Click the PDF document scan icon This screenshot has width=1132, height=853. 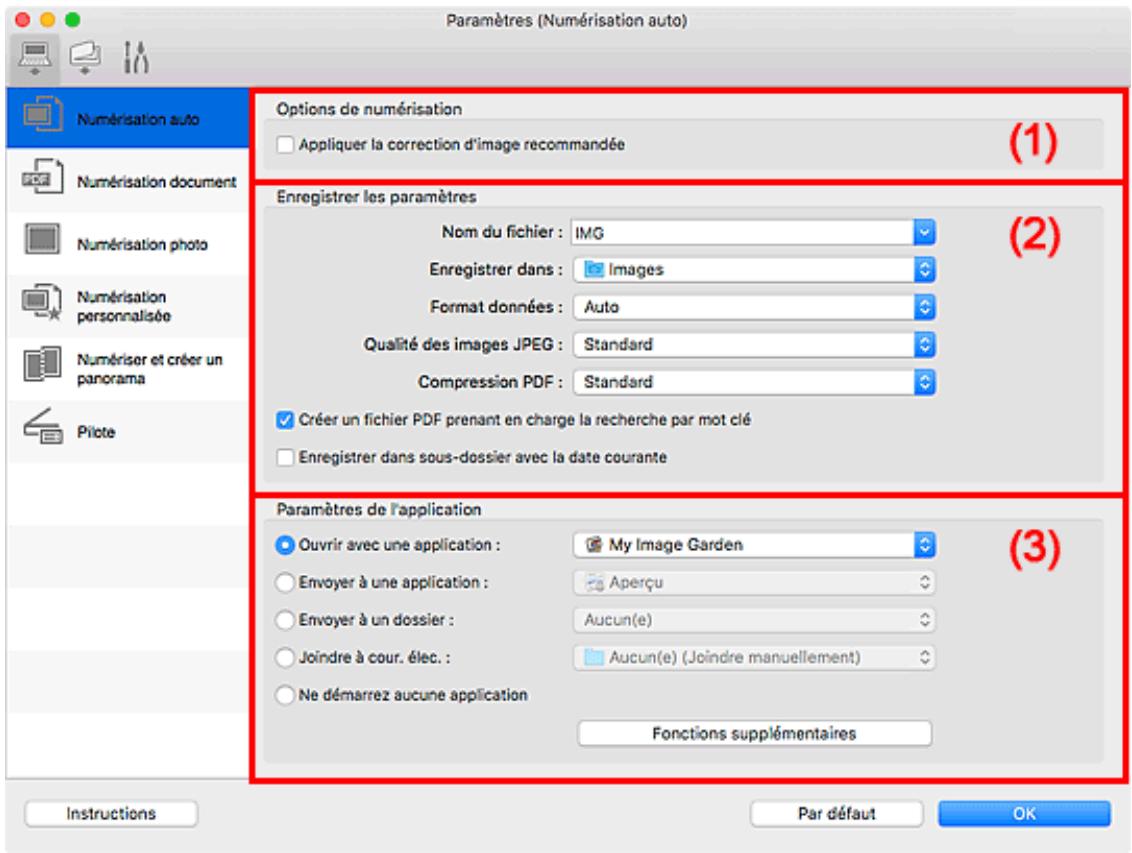[x=43, y=178]
